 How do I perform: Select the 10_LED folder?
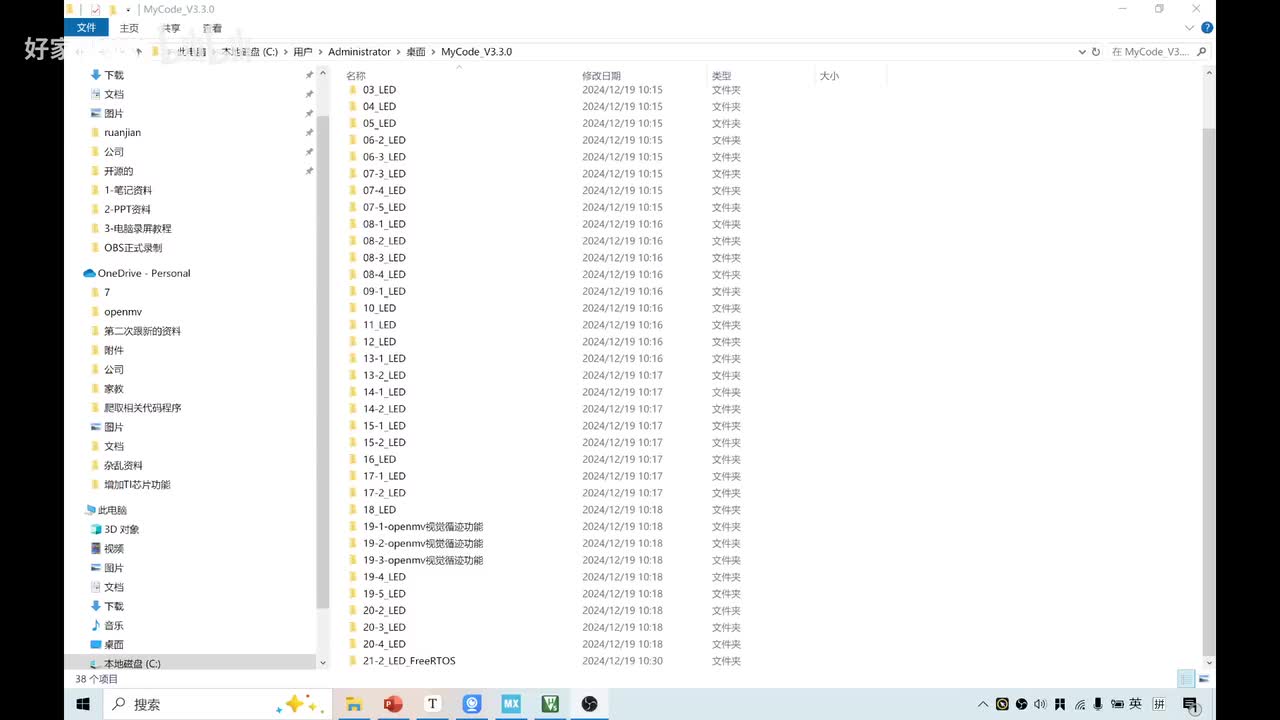379,308
